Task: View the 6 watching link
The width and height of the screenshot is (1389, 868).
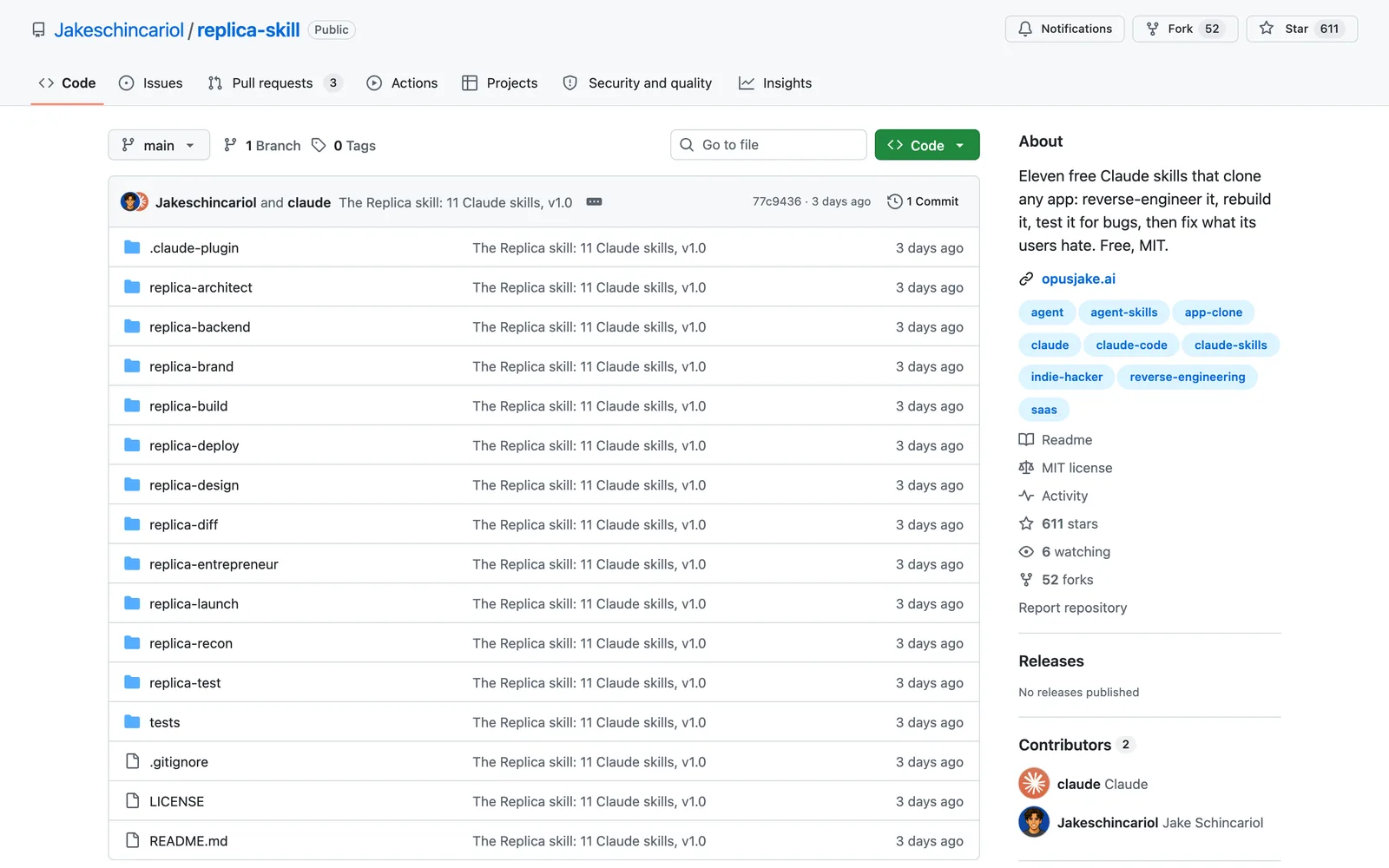Action: pos(1065,551)
